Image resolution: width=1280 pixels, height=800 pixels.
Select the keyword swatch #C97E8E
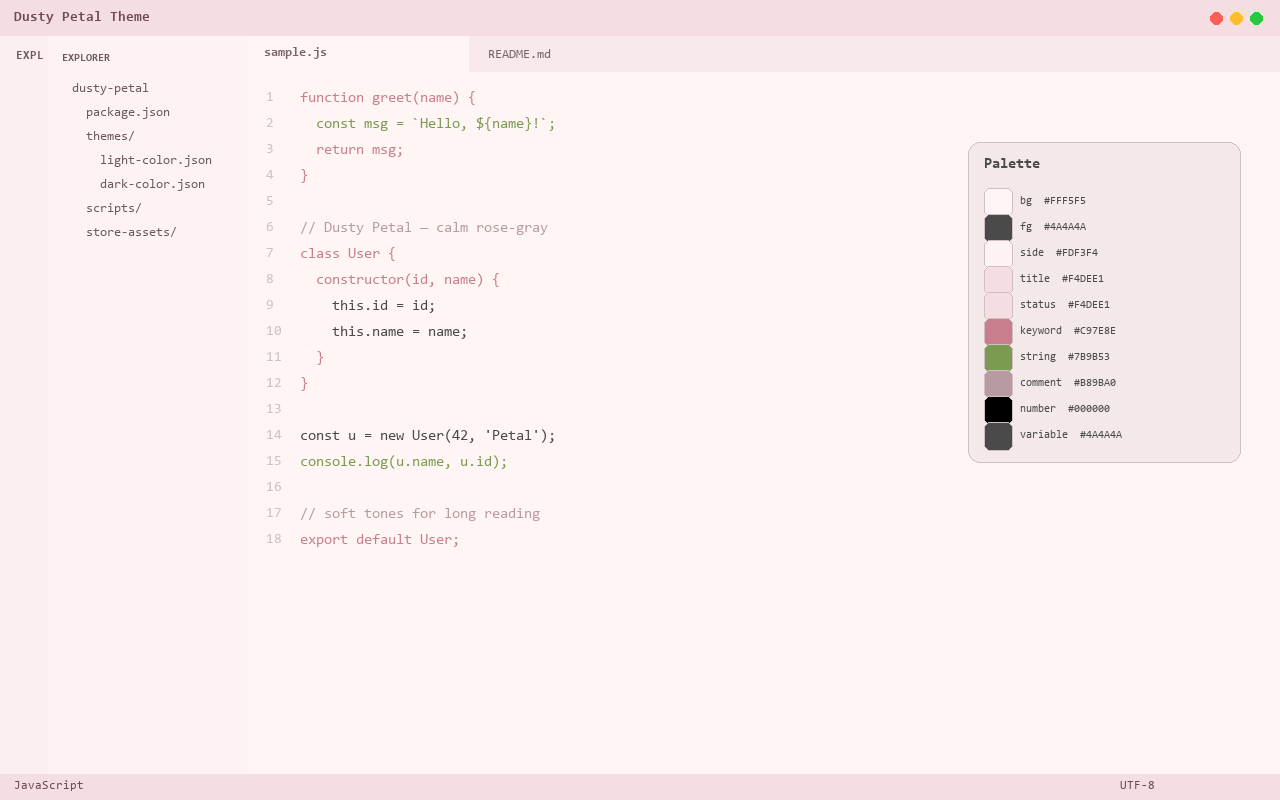pyautogui.click(x=998, y=332)
